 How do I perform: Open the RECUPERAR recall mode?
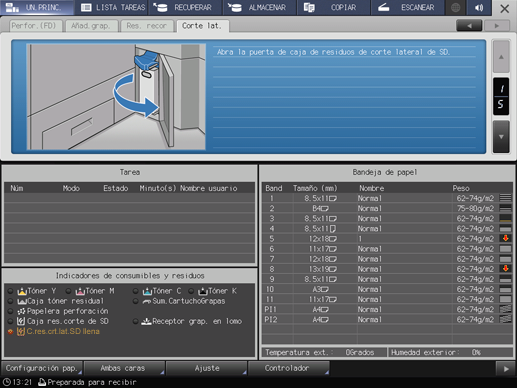click(185, 7)
